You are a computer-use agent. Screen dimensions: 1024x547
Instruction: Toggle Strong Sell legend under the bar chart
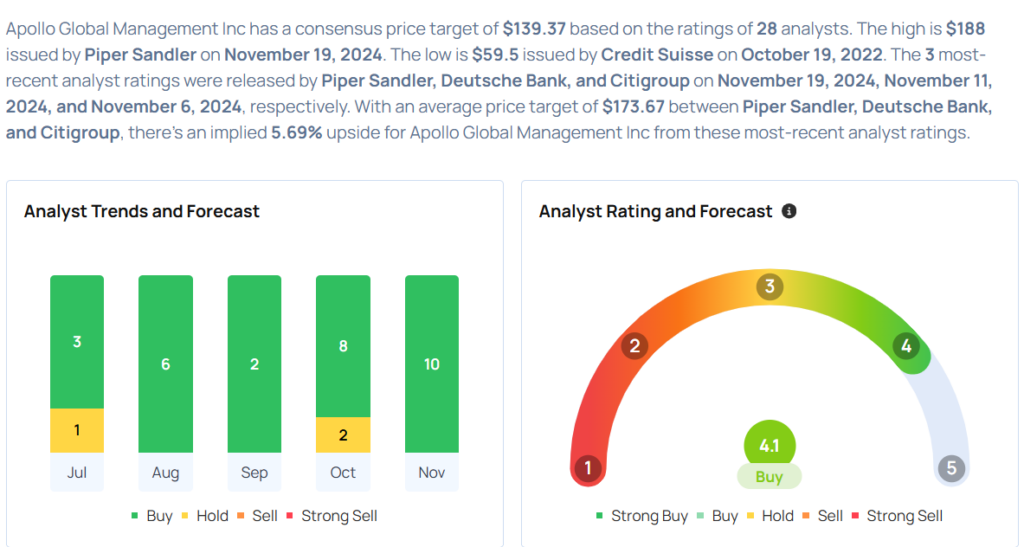pyautogui.click(x=335, y=516)
